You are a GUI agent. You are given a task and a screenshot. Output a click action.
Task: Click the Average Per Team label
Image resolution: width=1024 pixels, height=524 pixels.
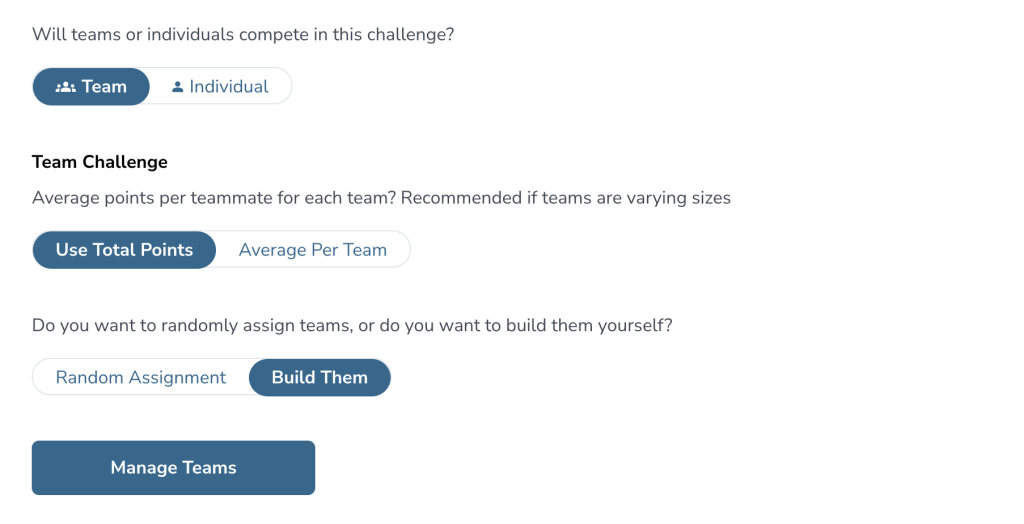click(312, 250)
